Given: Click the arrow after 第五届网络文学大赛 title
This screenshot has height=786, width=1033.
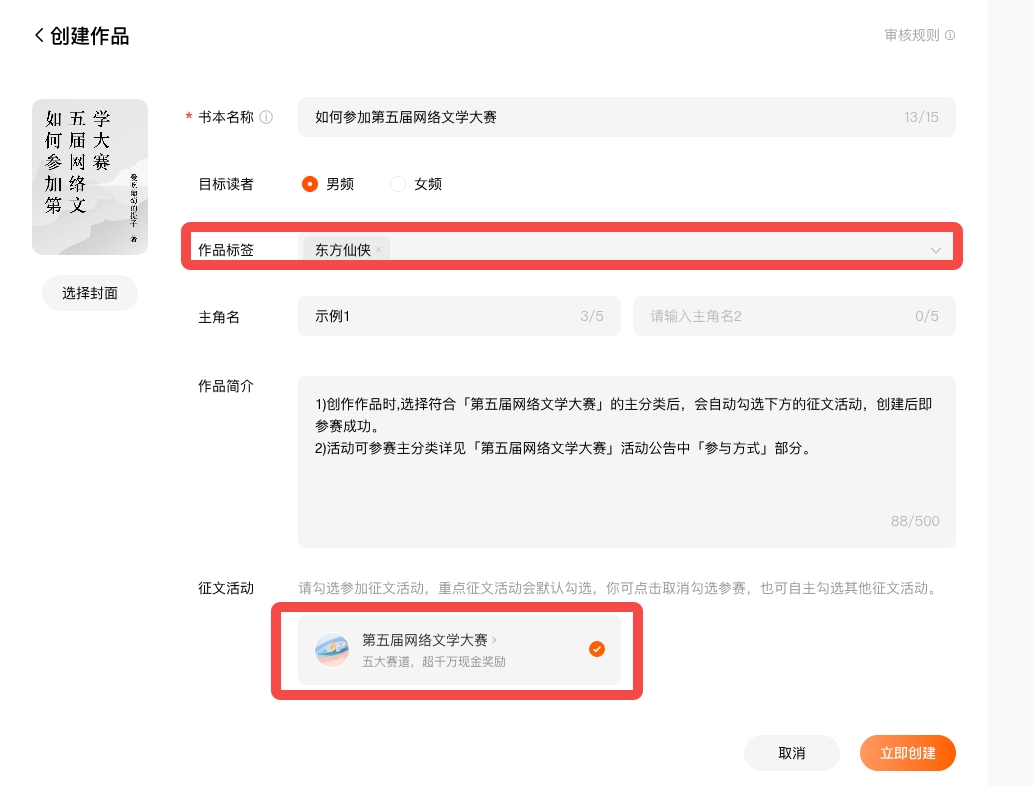Looking at the screenshot, I should coord(495,640).
